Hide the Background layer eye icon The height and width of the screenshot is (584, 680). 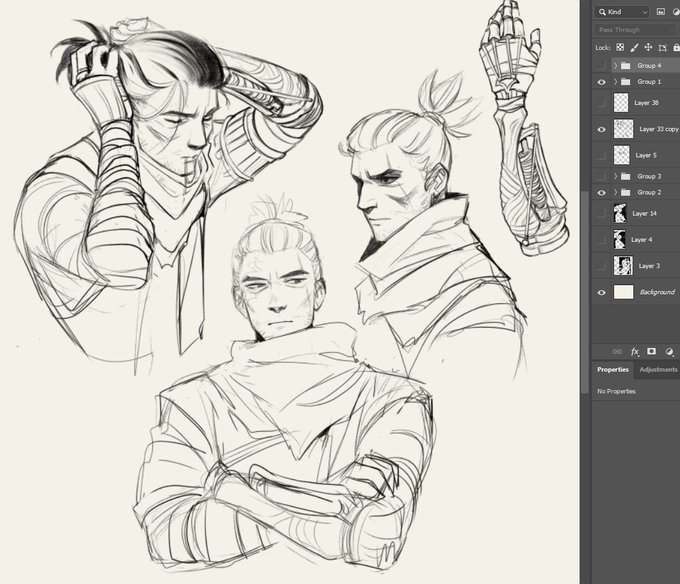(x=602, y=293)
